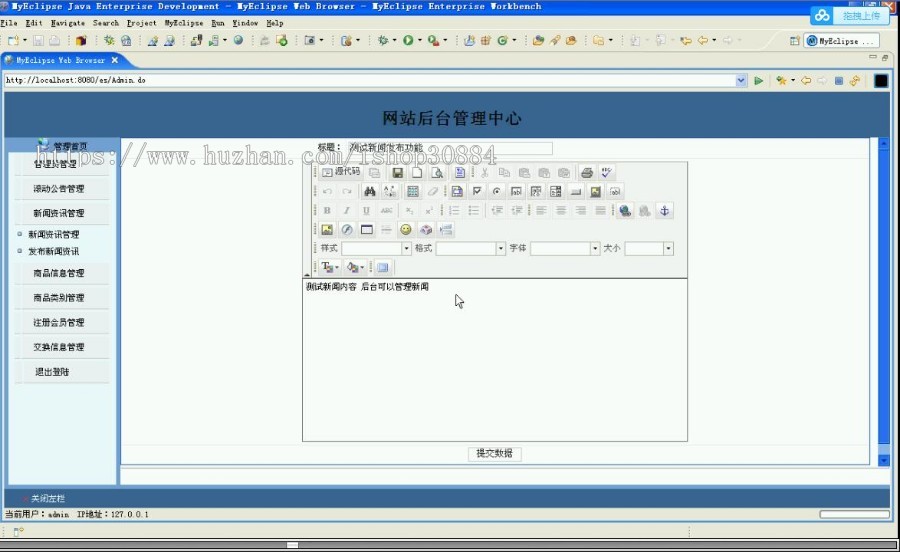Image resolution: width=900 pixels, height=552 pixels.
Task: Insert a selection list form icon
Action: pos(556,191)
